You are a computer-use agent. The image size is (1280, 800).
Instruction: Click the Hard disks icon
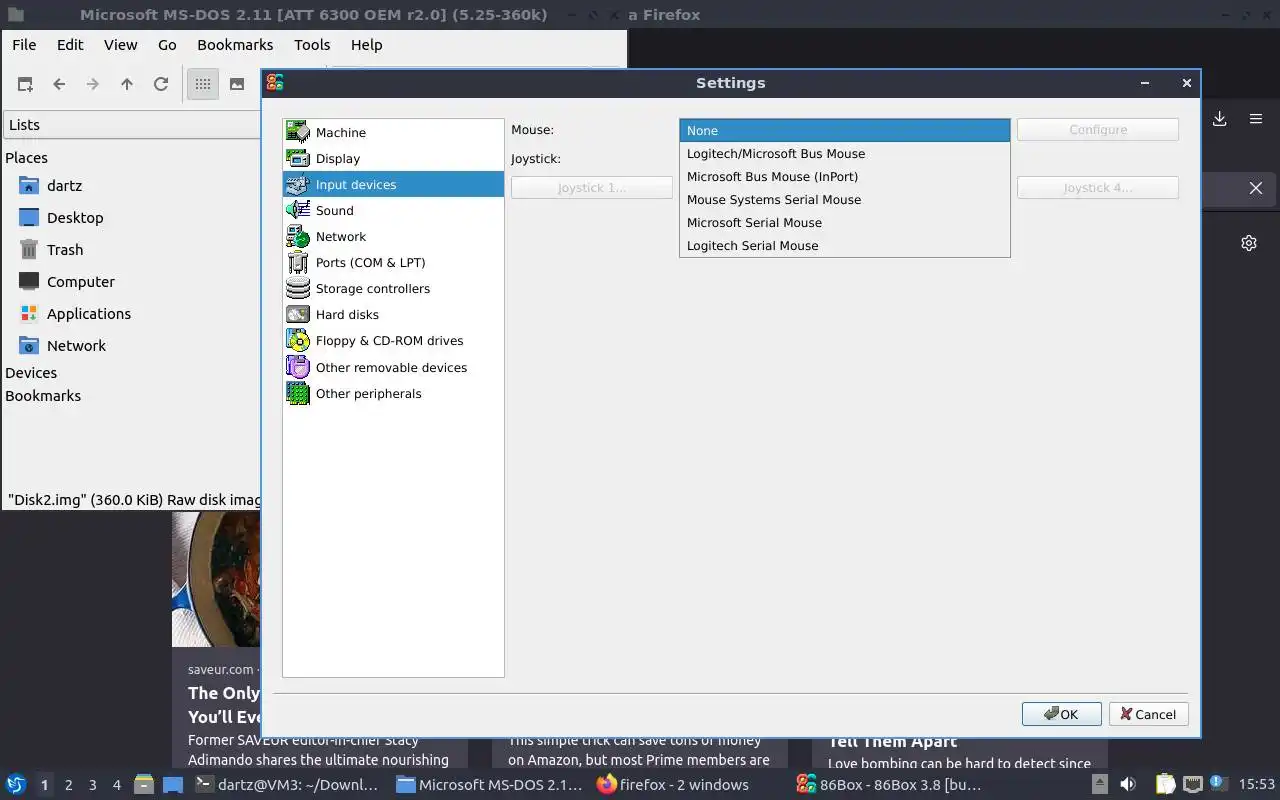[298, 314]
